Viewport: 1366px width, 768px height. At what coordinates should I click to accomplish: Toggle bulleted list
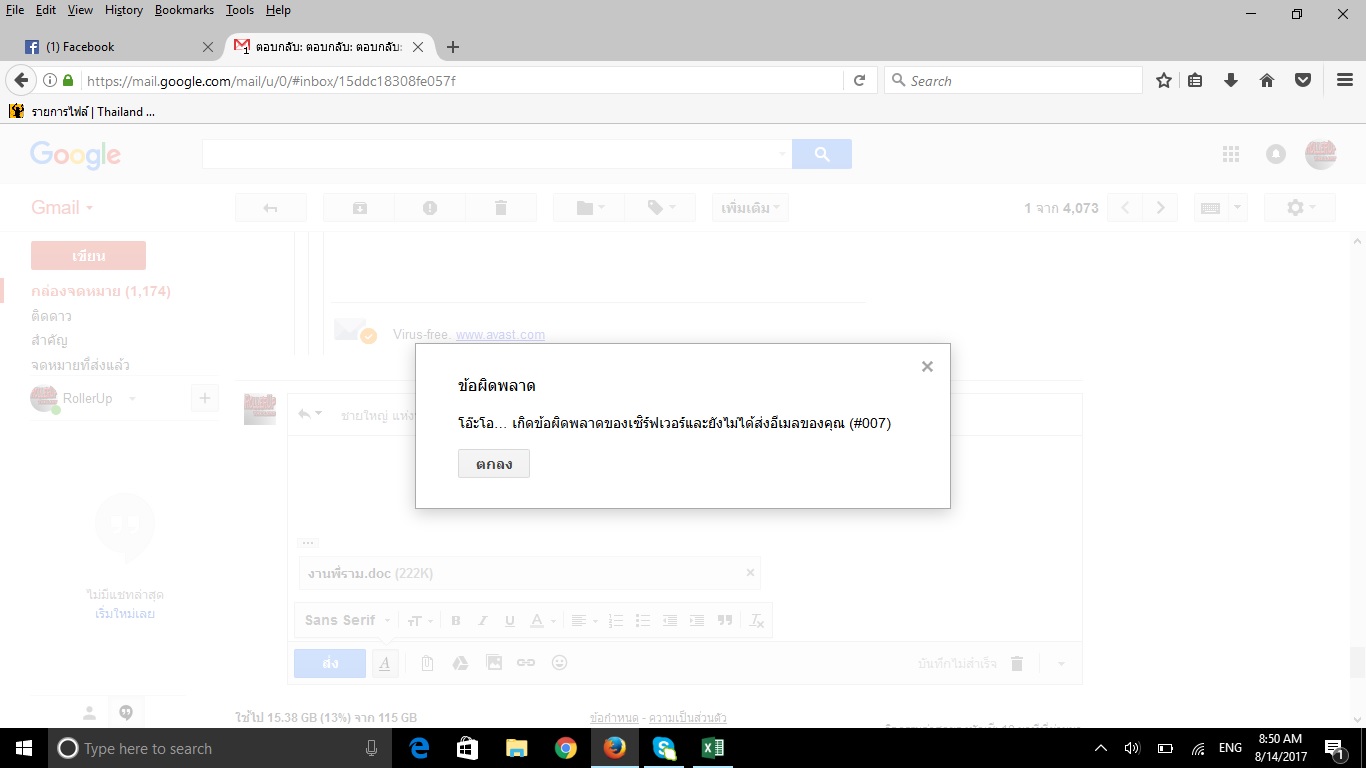(643, 621)
